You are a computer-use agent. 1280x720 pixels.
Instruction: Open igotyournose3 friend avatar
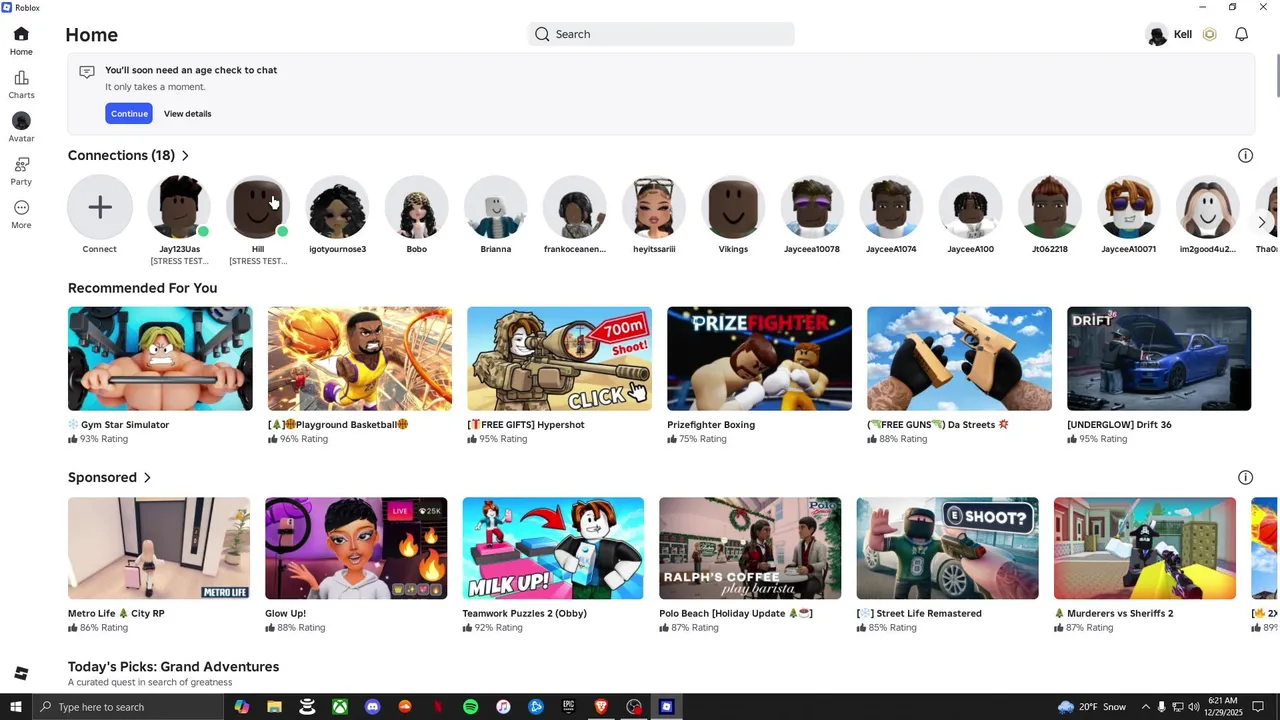(x=337, y=207)
